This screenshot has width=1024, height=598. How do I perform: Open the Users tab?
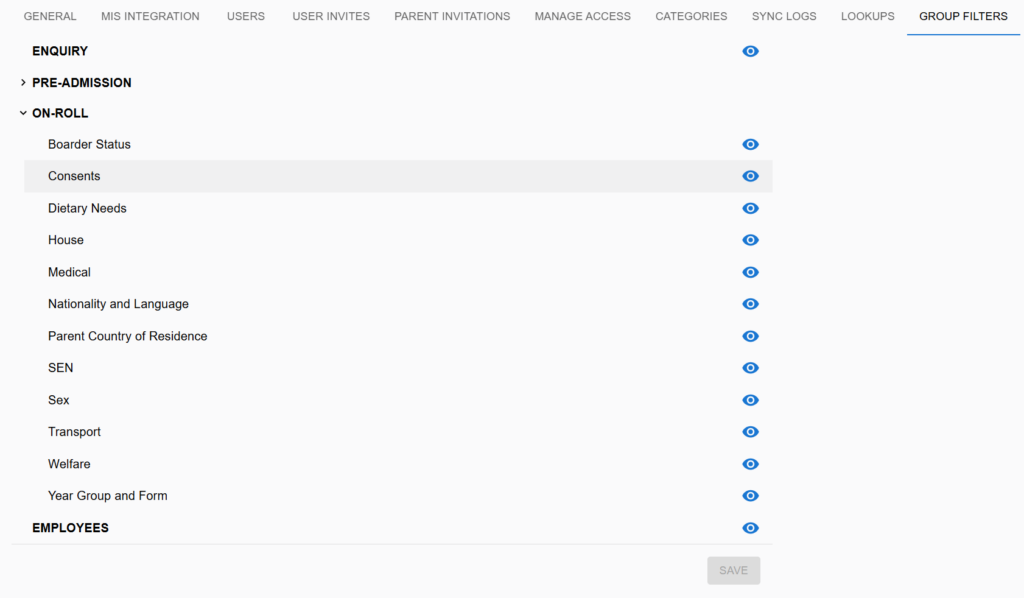coord(246,16)
